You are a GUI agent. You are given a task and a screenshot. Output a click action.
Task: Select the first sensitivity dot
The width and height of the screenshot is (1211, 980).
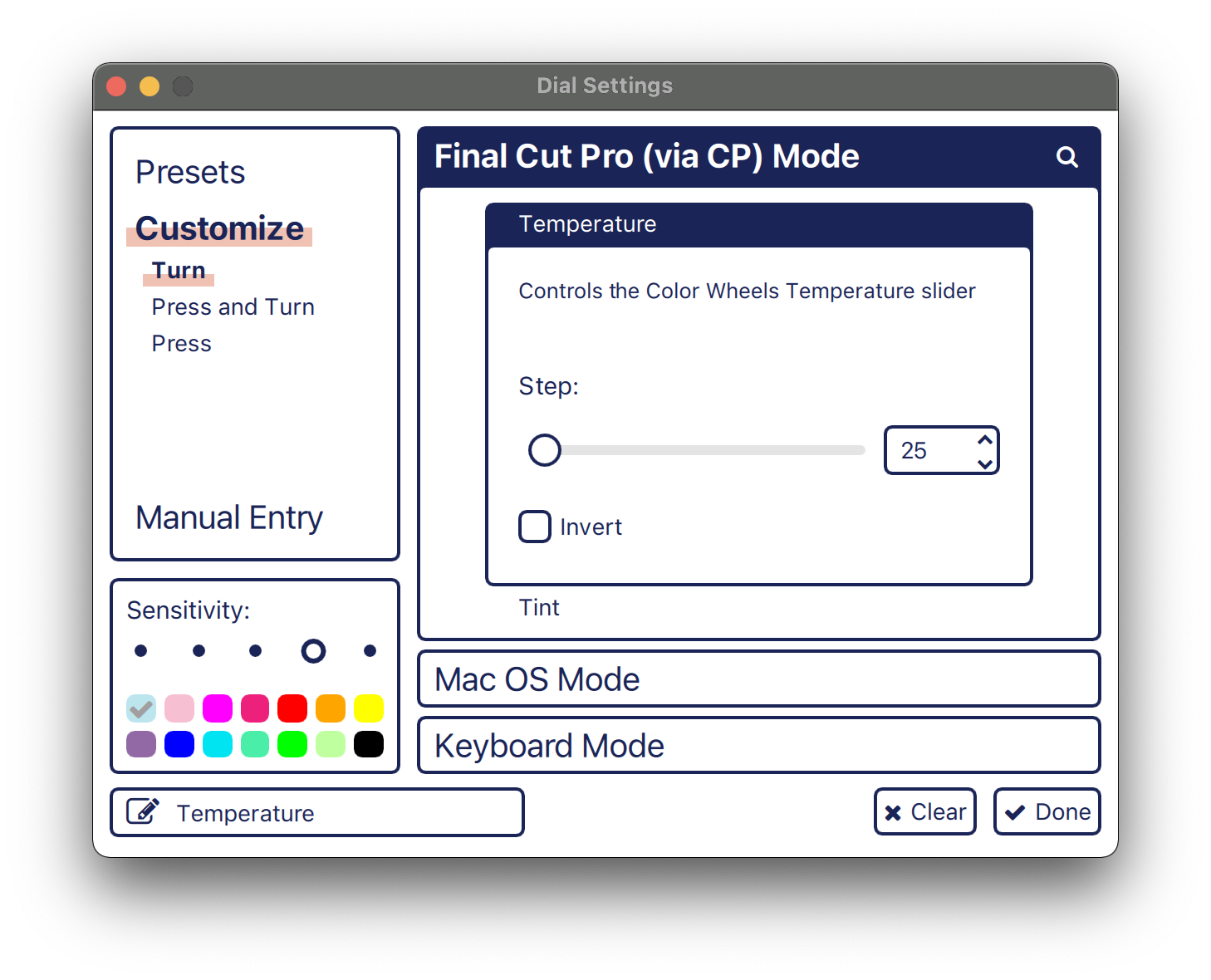click(141, 650)
